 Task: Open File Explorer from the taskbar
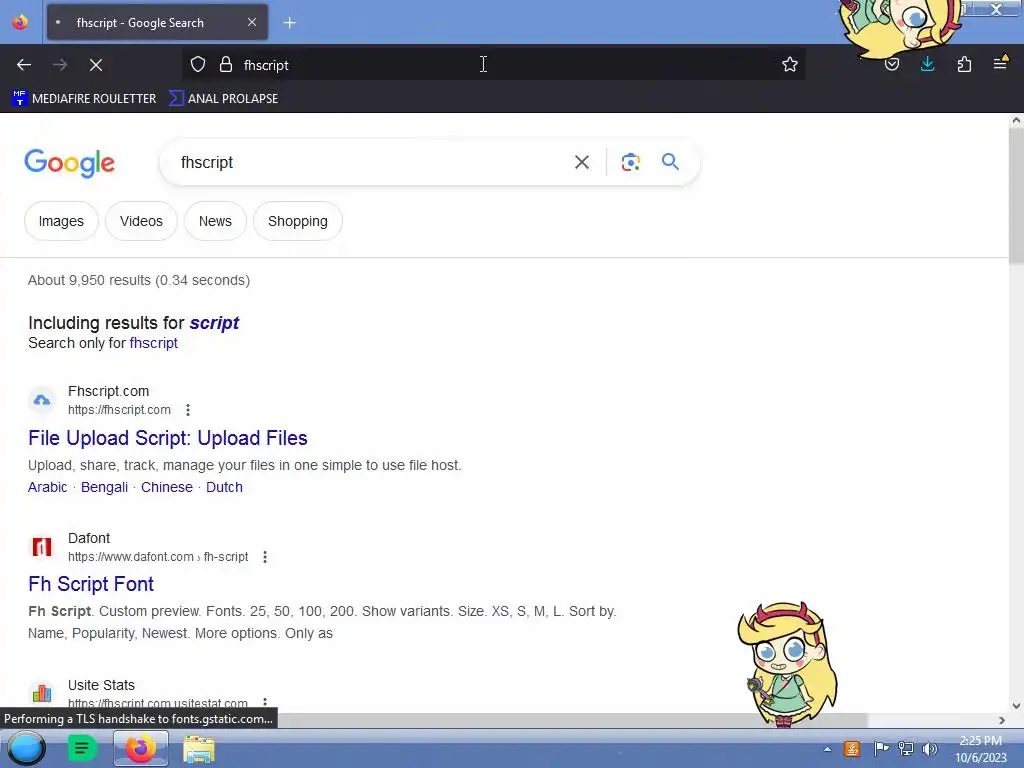pyautogui.click(x=199, y=749)
